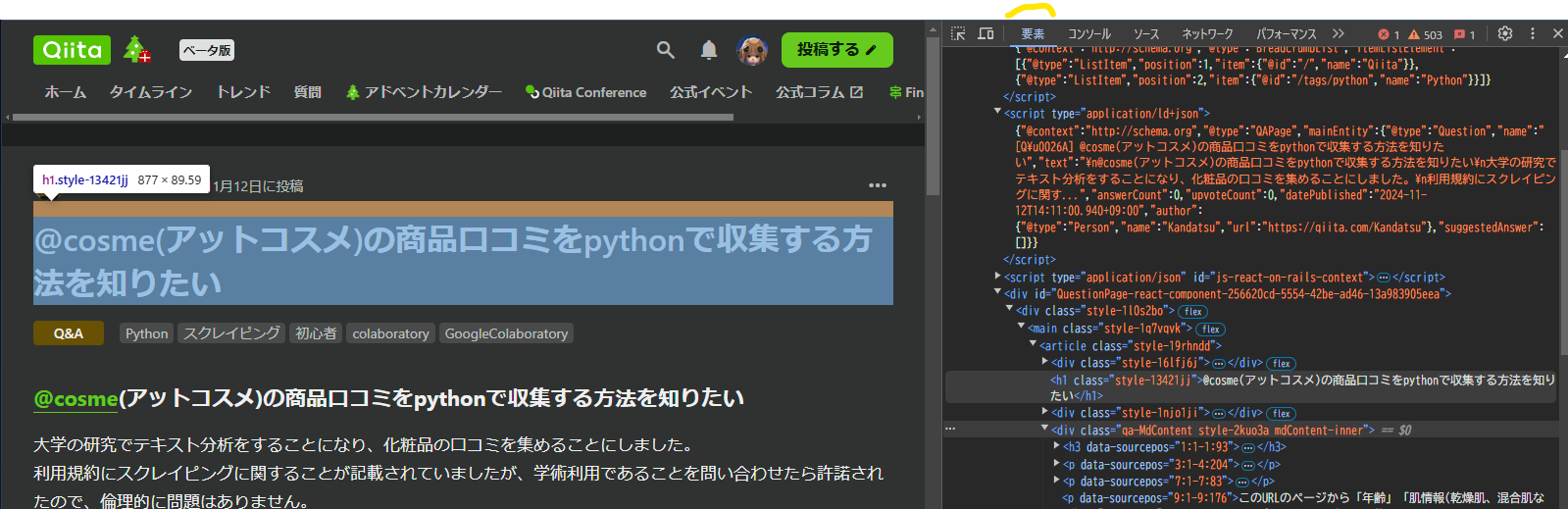Show more DevTools tabs chevron

(x=1339, y=33)
